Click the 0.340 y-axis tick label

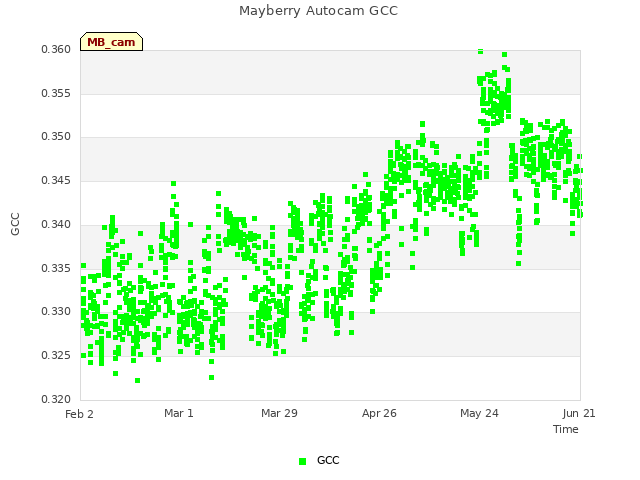[56, 224]
